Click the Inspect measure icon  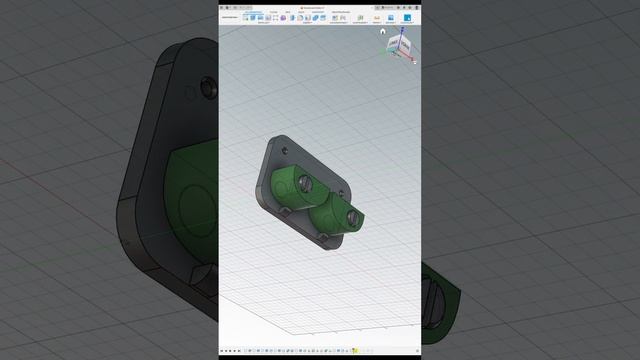pos(377,18)
